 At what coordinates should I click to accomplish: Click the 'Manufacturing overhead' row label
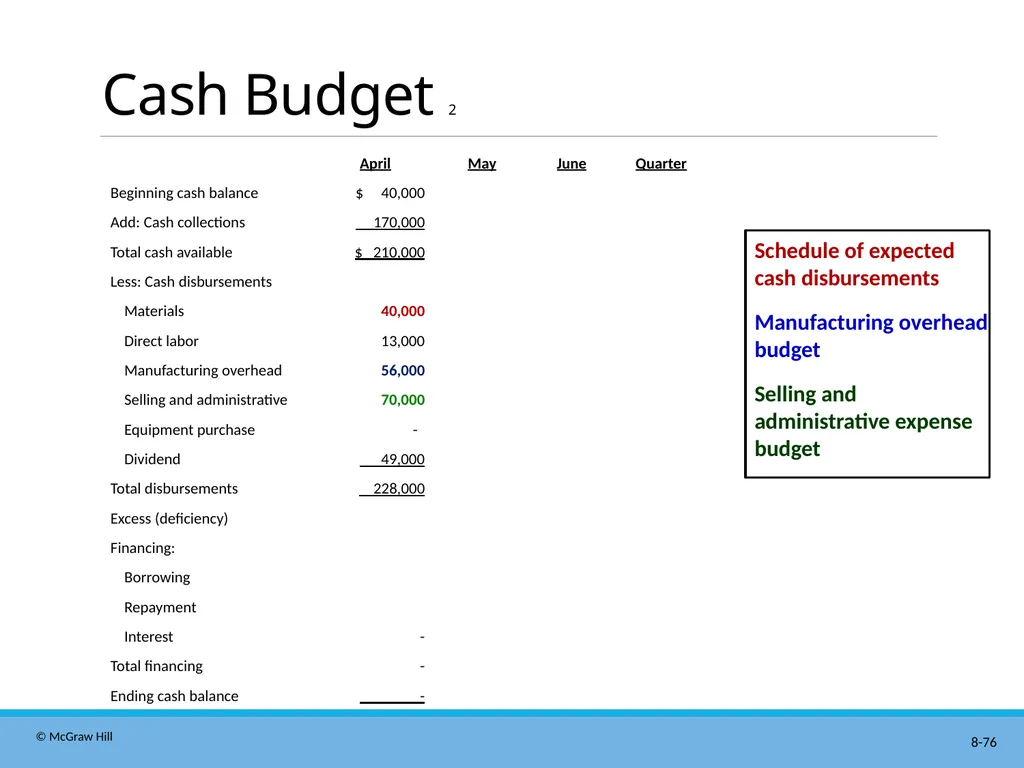point(203,371)
